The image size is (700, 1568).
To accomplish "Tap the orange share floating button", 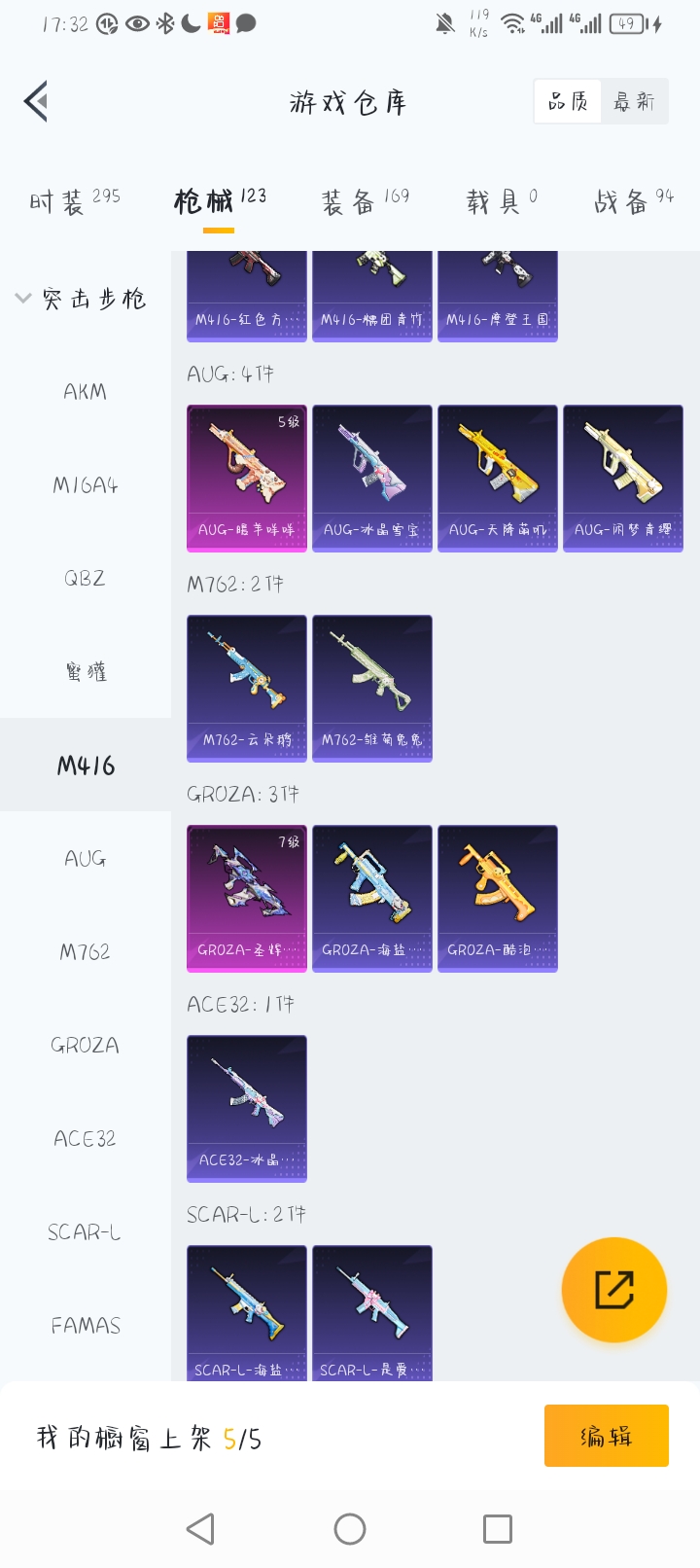I will (614, 1290).
